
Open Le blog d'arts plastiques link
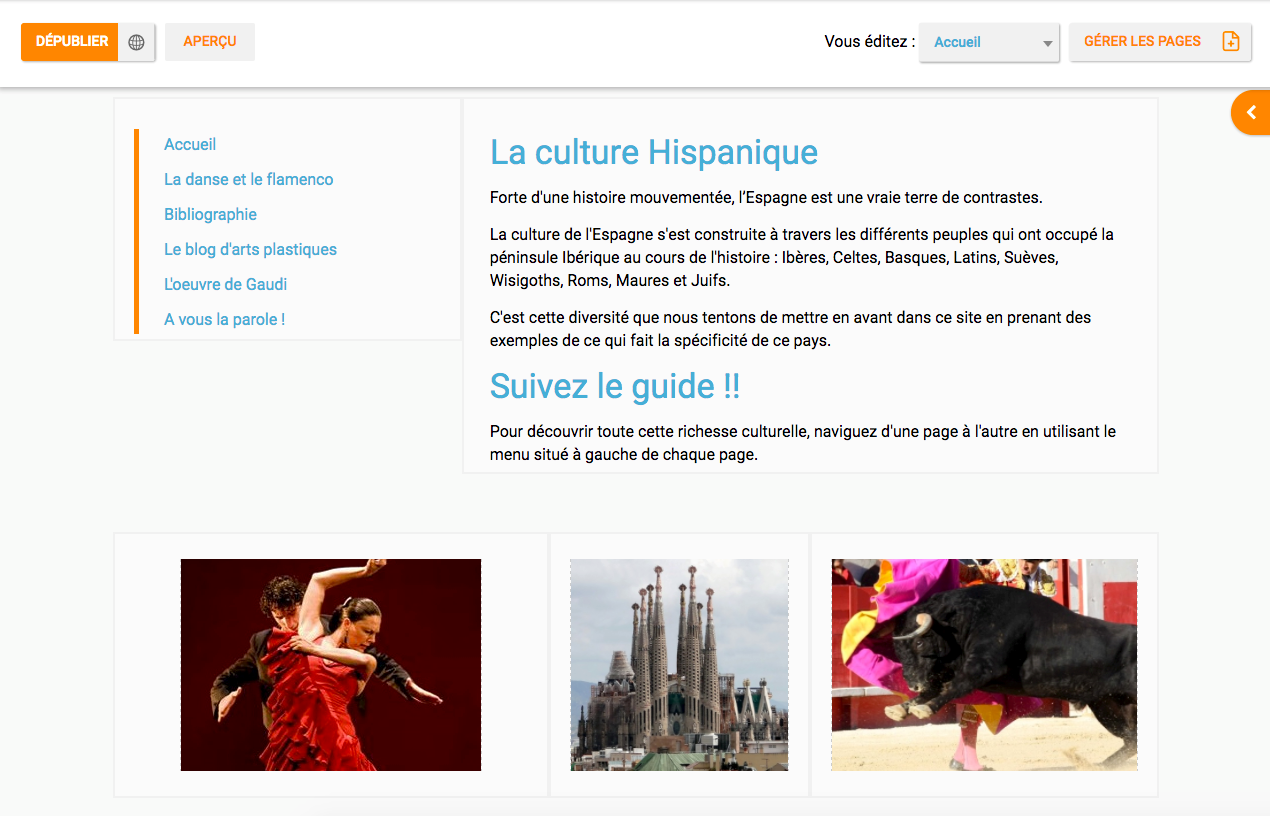(250, 249)
